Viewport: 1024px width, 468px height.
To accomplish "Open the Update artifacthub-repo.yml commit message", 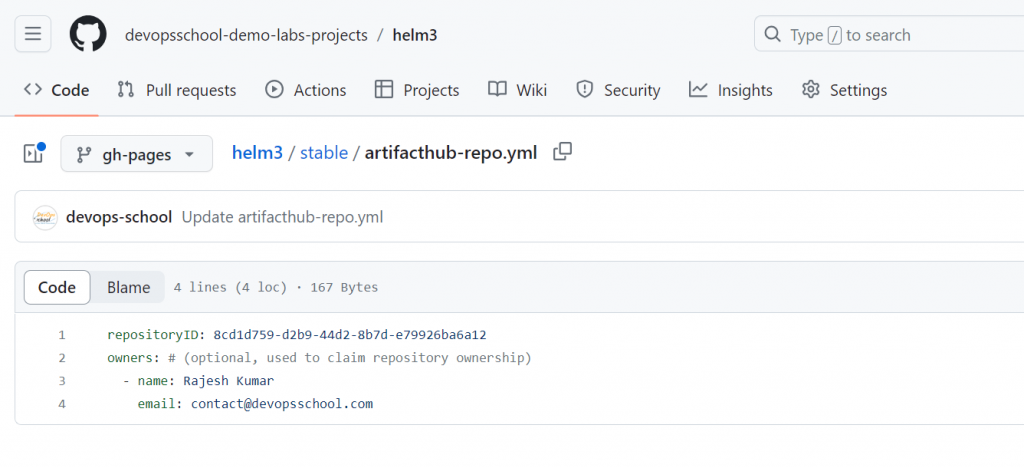I will pyautogui.click(x=282, y=217).
